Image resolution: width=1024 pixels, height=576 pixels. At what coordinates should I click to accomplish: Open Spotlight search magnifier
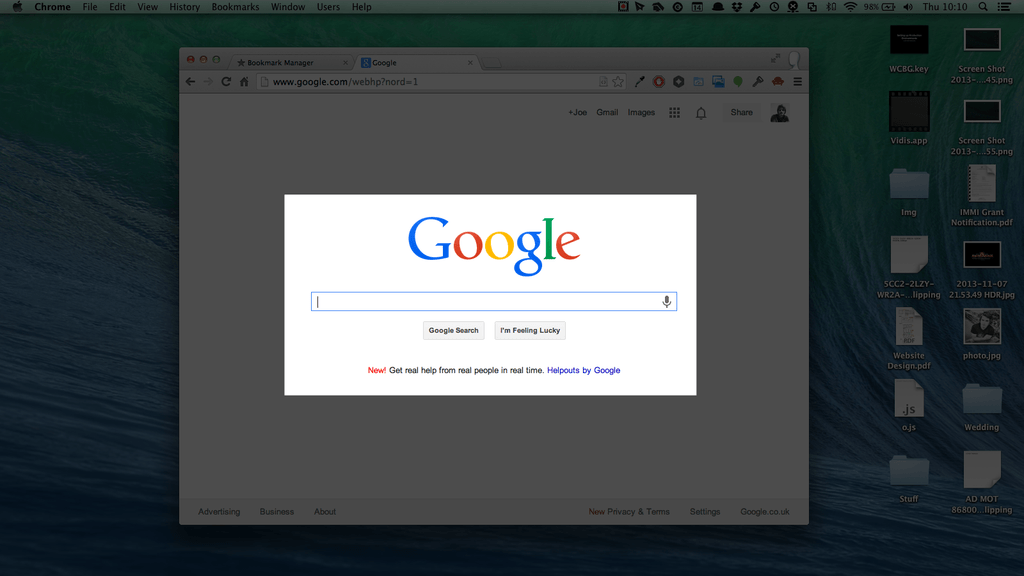[x=983, y=7]
